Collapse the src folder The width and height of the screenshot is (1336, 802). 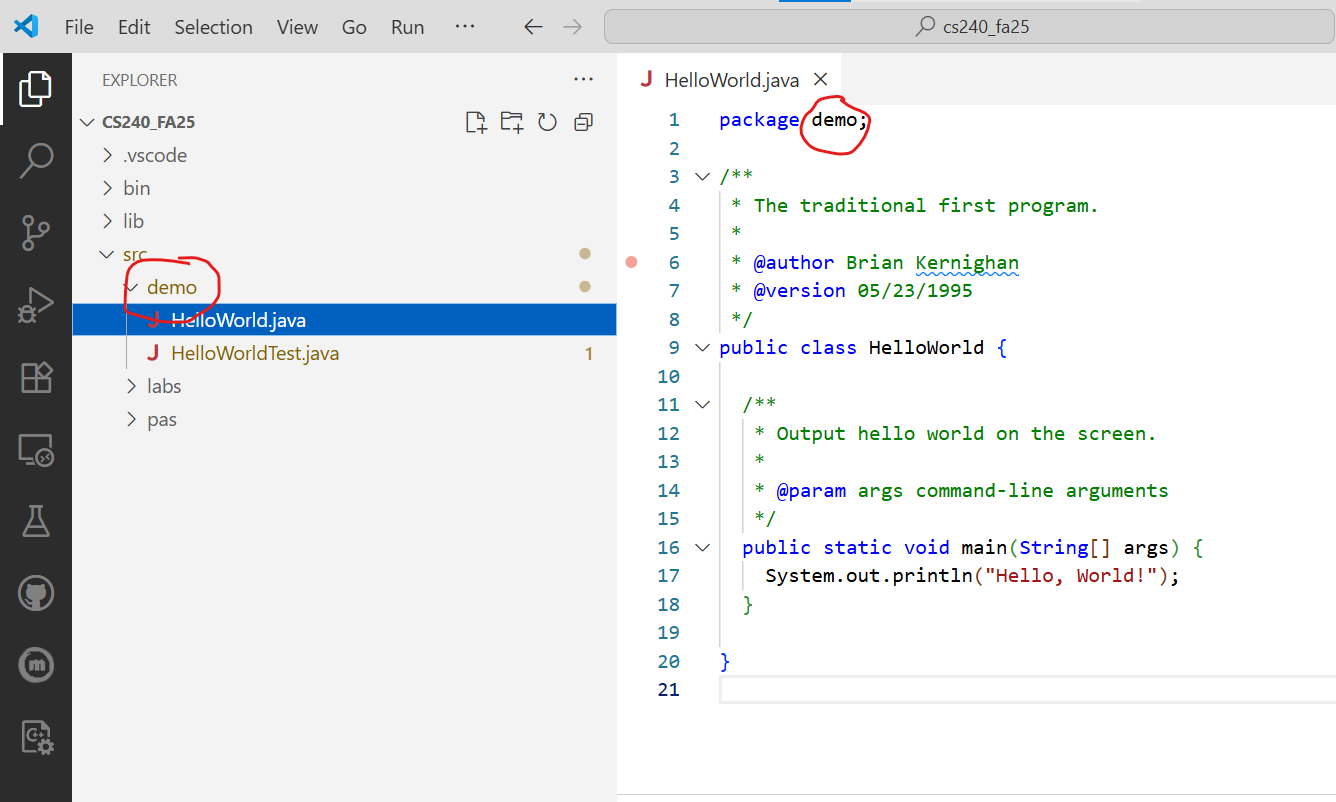(x=108, y=255)
